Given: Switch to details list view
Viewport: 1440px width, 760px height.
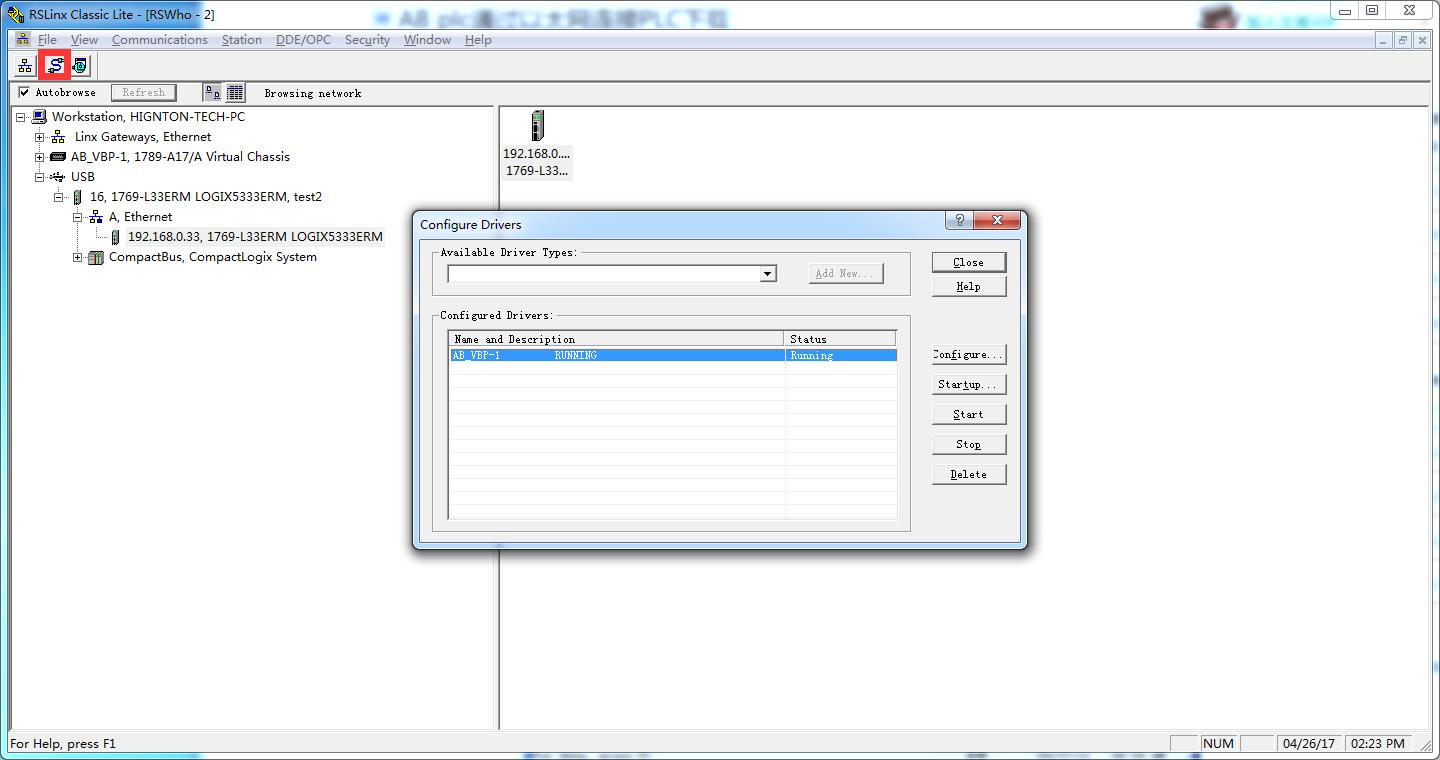Looking at the screenshot, I should click(x=235, y=93).
